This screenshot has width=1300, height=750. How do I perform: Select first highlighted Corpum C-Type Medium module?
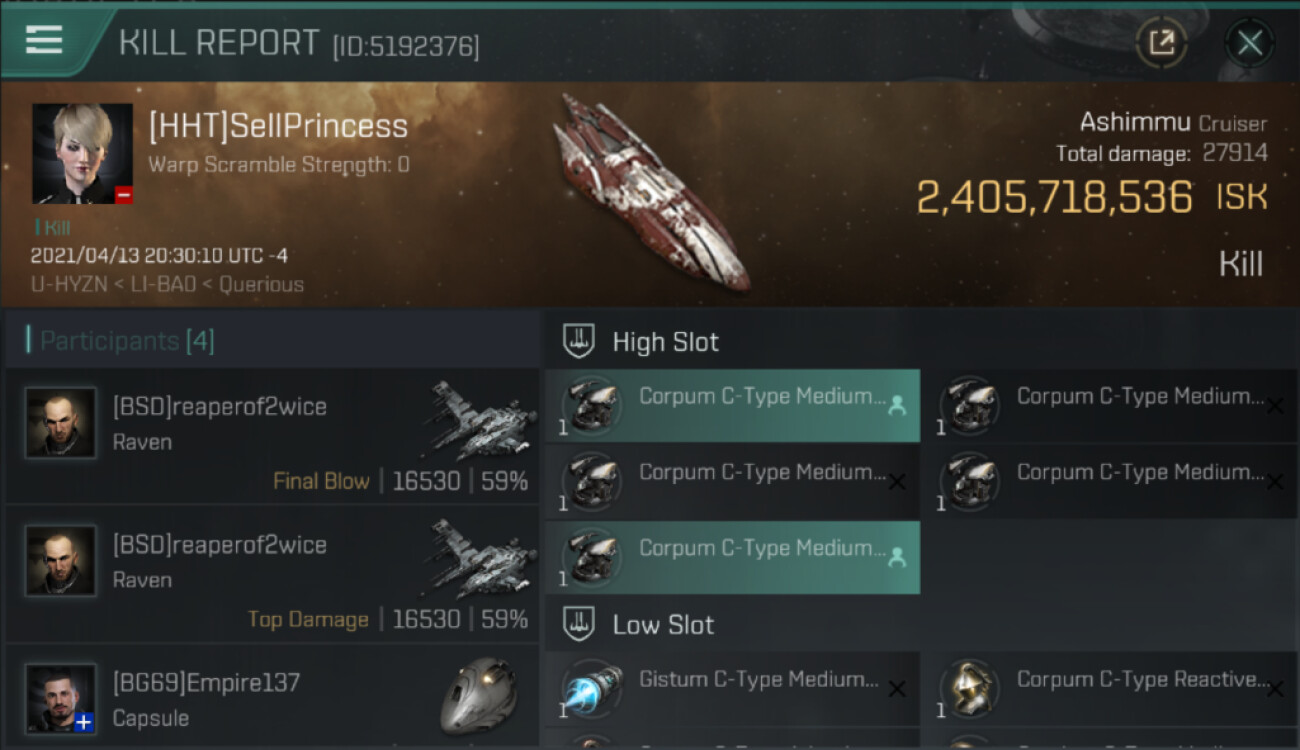[x=732, y=406]
